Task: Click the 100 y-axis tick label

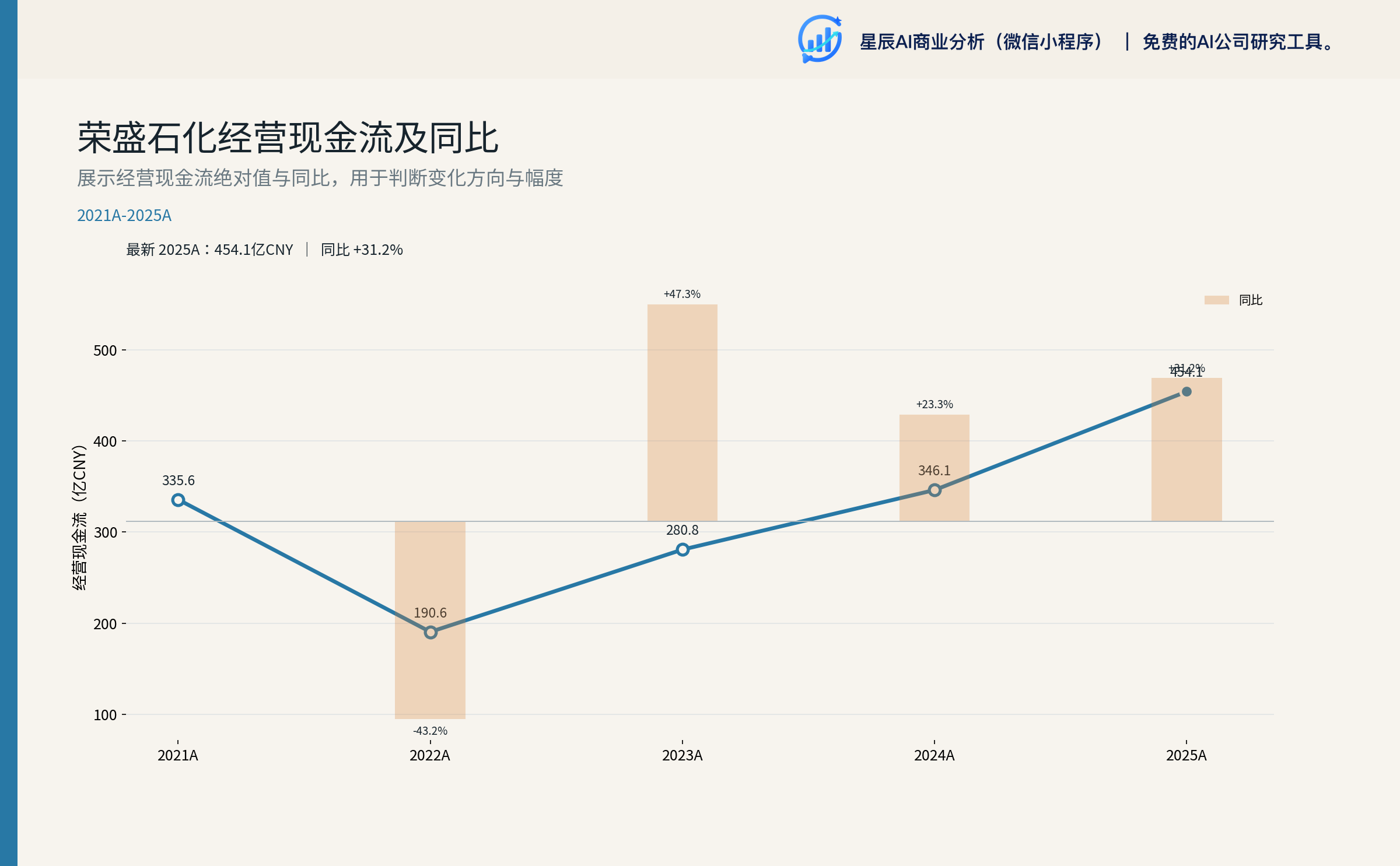Action: point(105,715)
